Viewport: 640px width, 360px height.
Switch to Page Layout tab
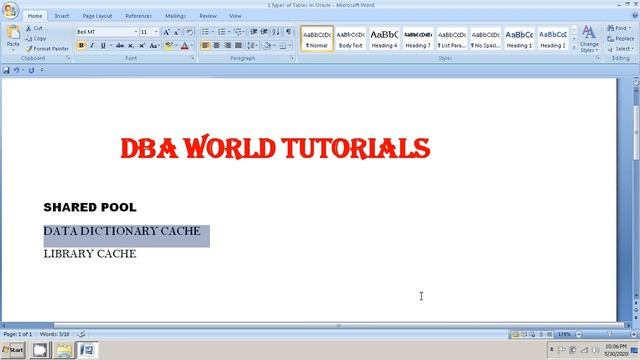[97, 16]
